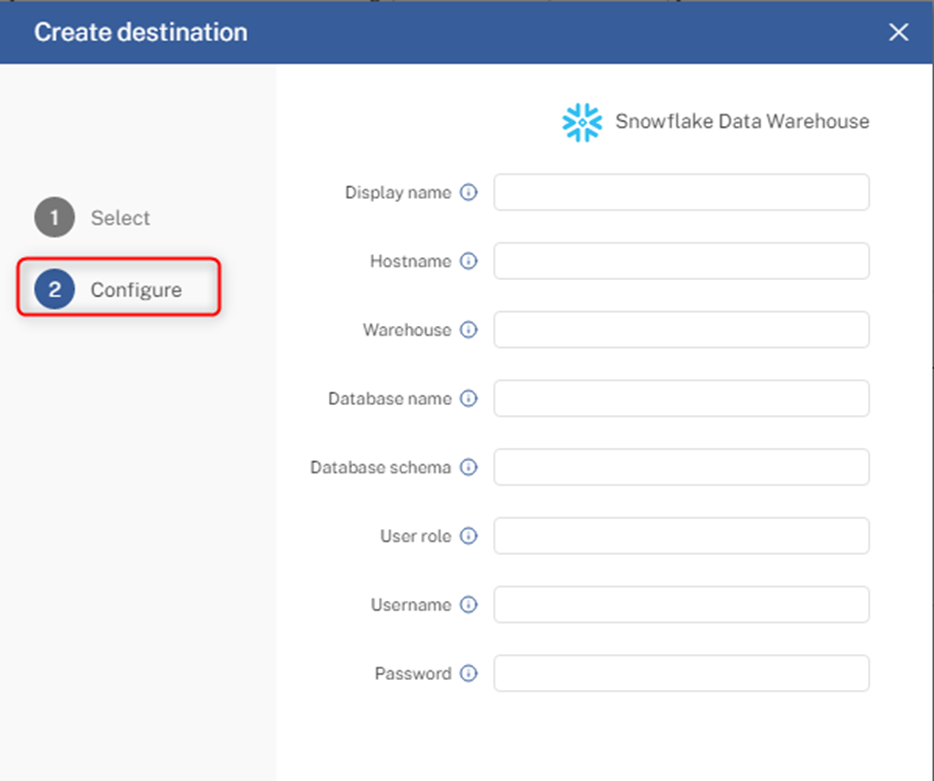Image resolution: width=934 pixels, height=781 pixels.
Task: Focus the Warehouse input field
Action: [681, 329]
